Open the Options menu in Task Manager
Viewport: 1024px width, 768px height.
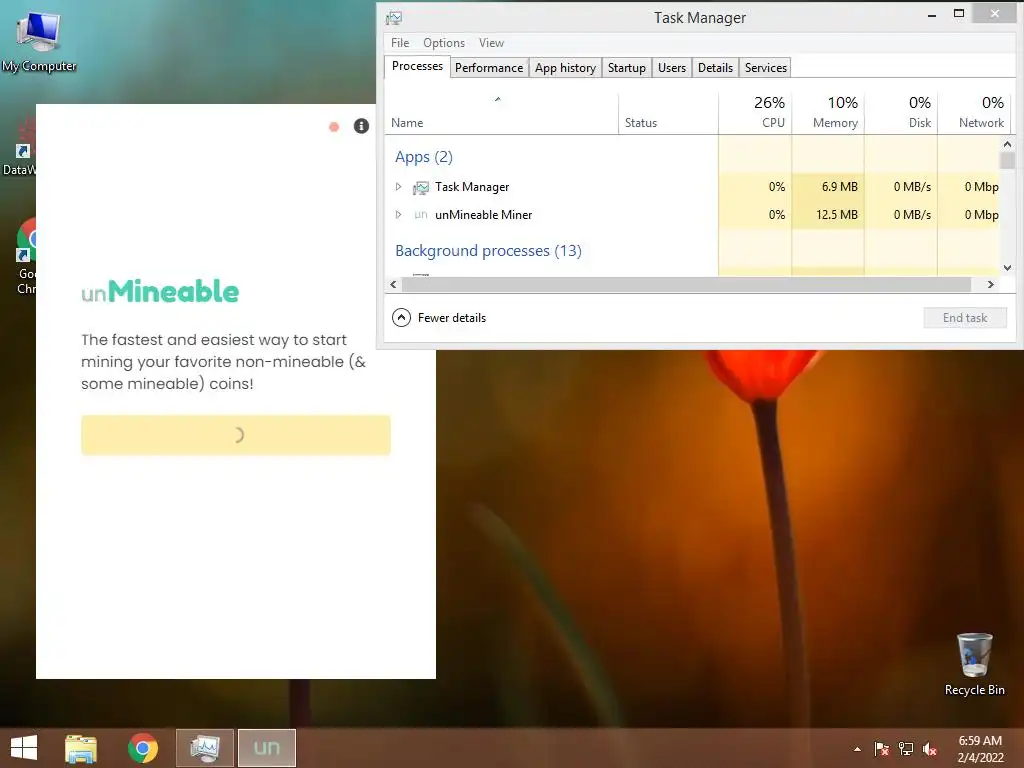[x=444, y=42]
